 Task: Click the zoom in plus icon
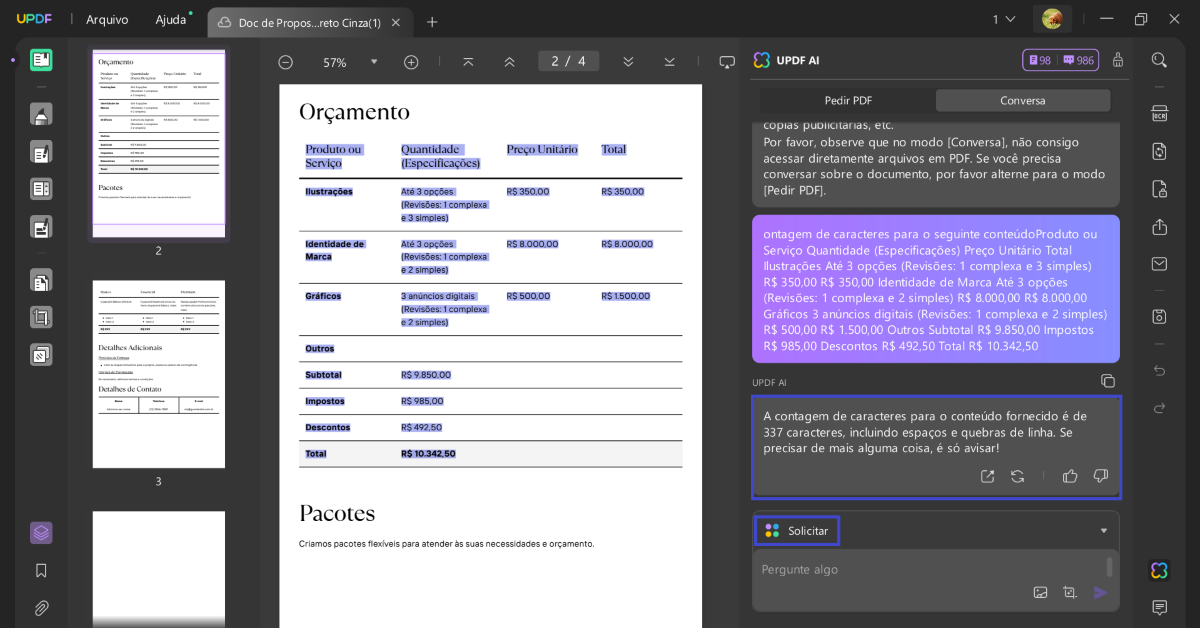(411, 62)
